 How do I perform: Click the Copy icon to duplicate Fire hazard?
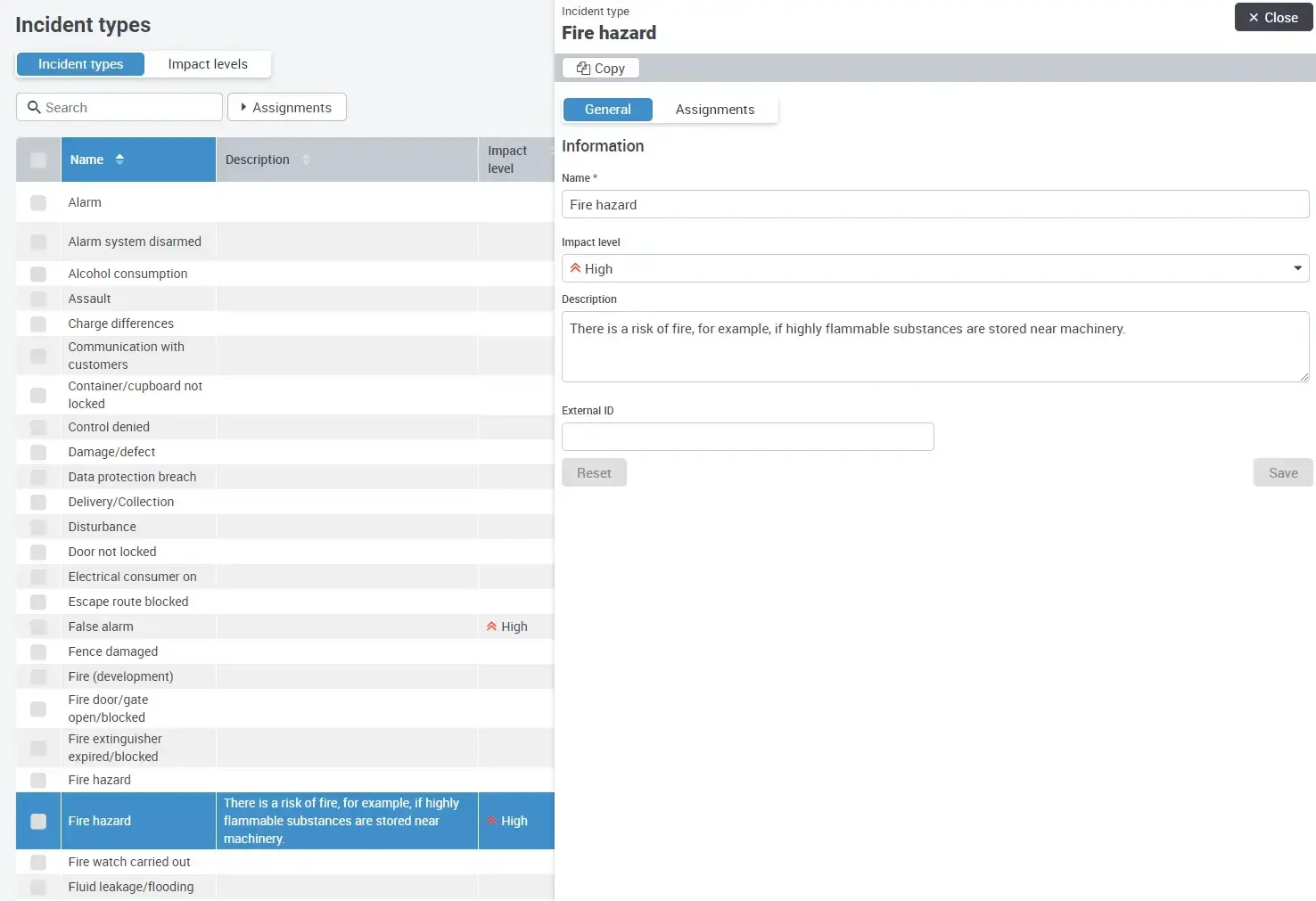click(x=584, y=68)
